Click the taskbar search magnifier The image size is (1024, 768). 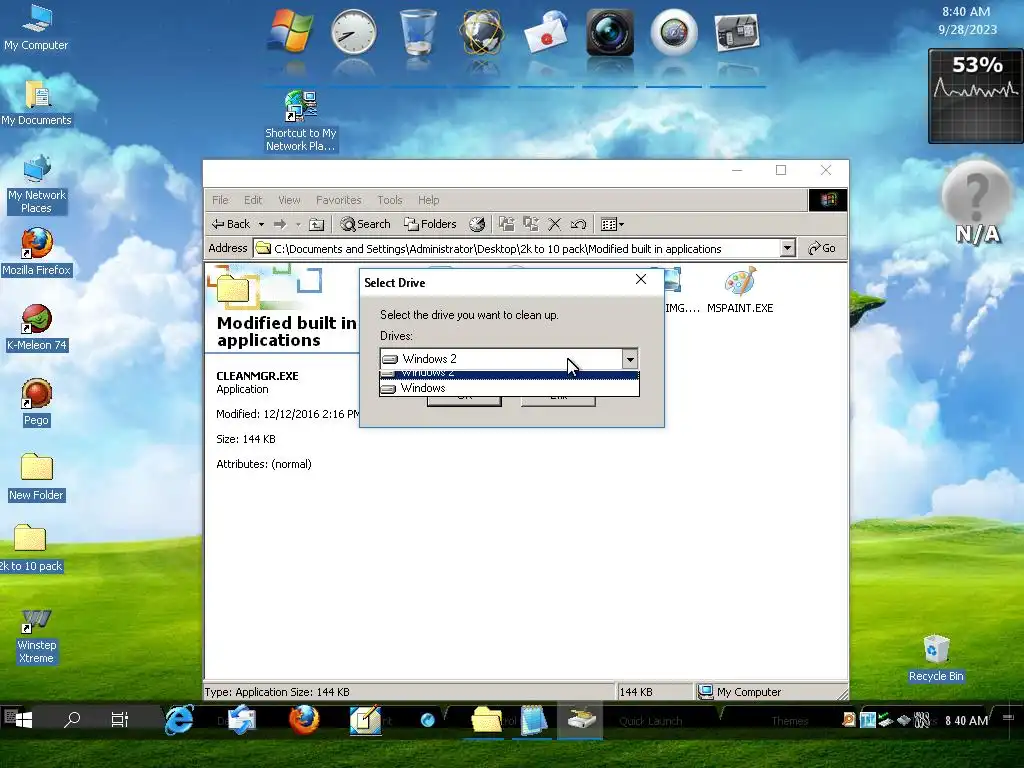click(x=72, y=719)
